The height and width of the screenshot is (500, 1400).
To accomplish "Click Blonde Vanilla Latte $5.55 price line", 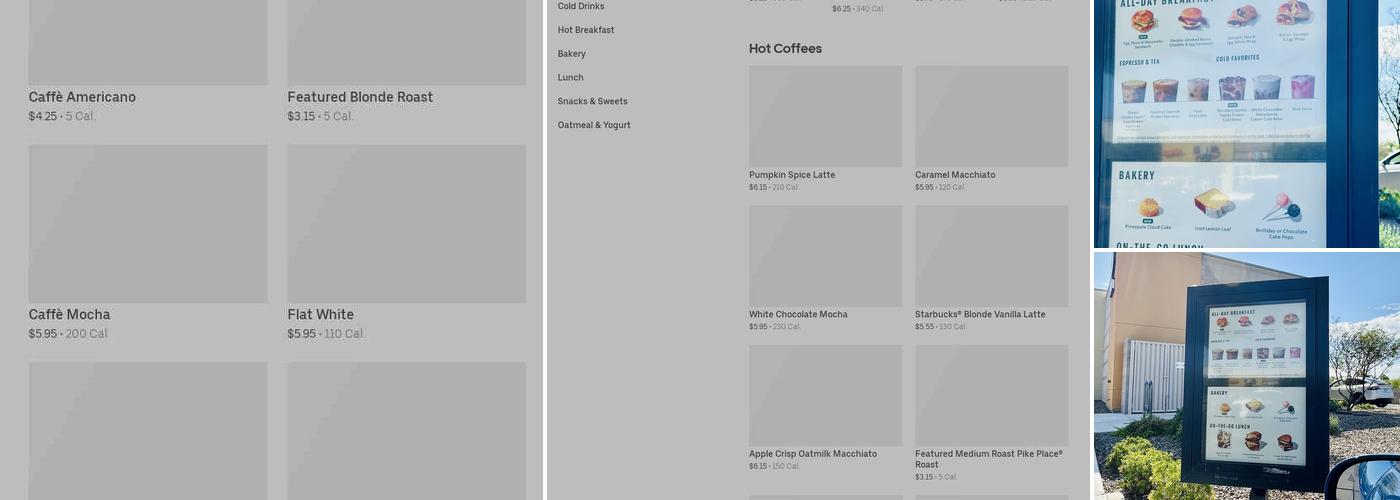I will [x=941, y=327].
